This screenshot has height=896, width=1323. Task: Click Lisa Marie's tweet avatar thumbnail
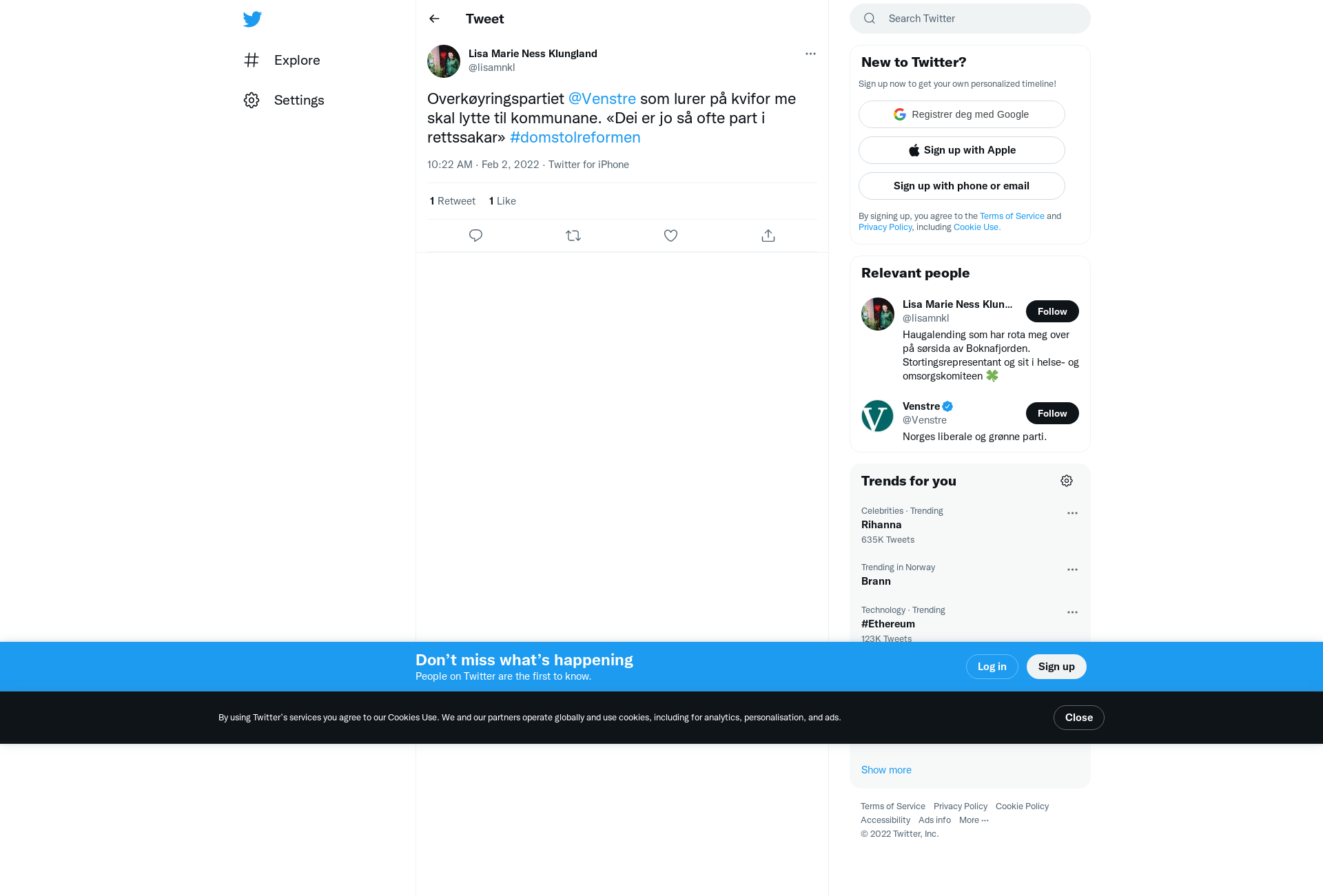[x=444, y=61]
